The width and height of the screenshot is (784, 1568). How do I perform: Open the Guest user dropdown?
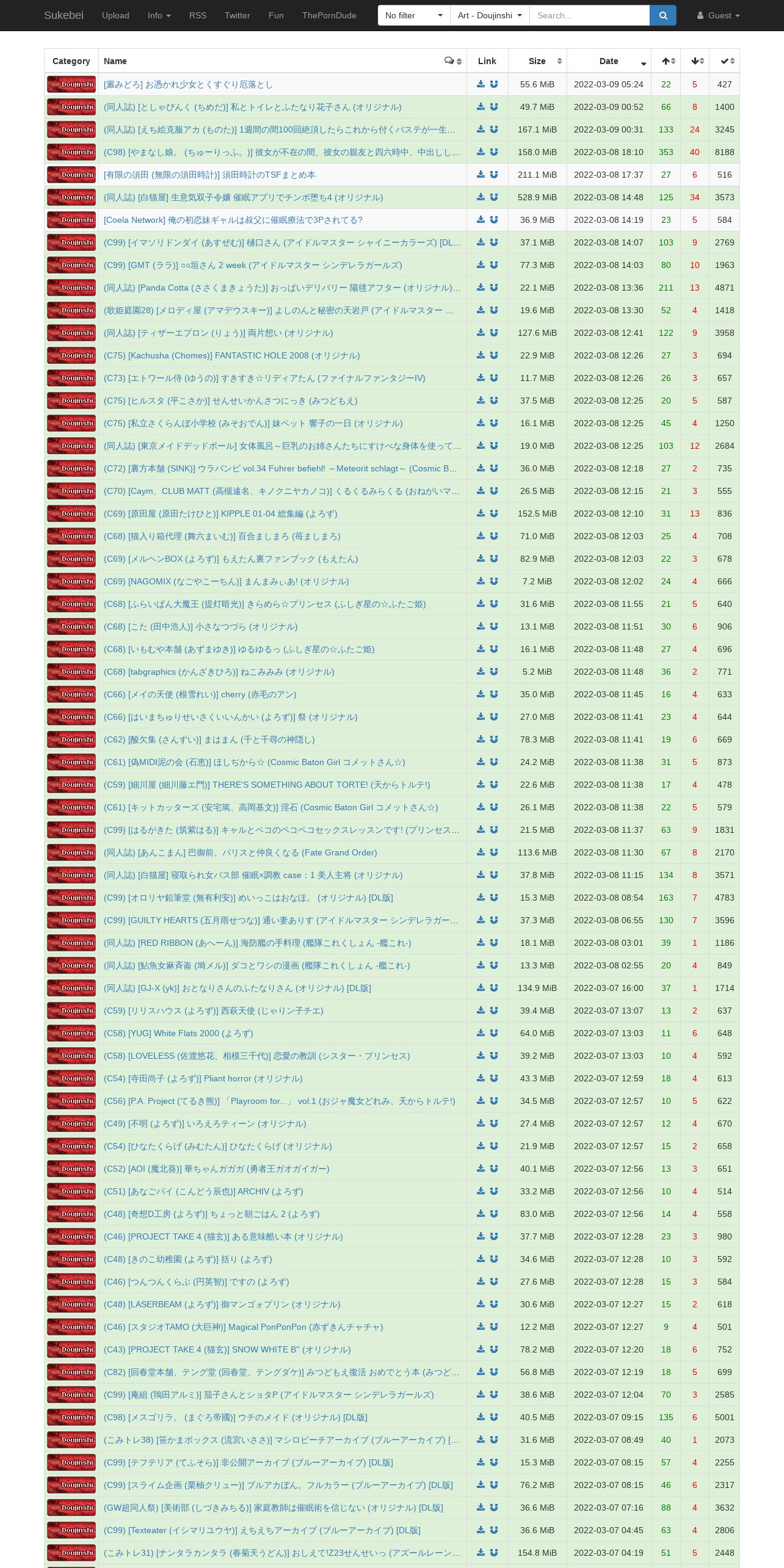tap(719, 15)
